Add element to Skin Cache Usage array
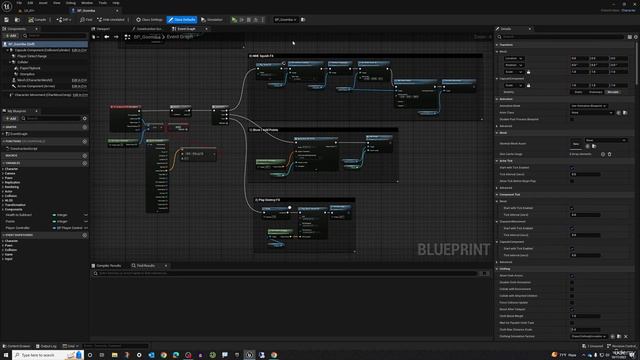 point(603,154)
